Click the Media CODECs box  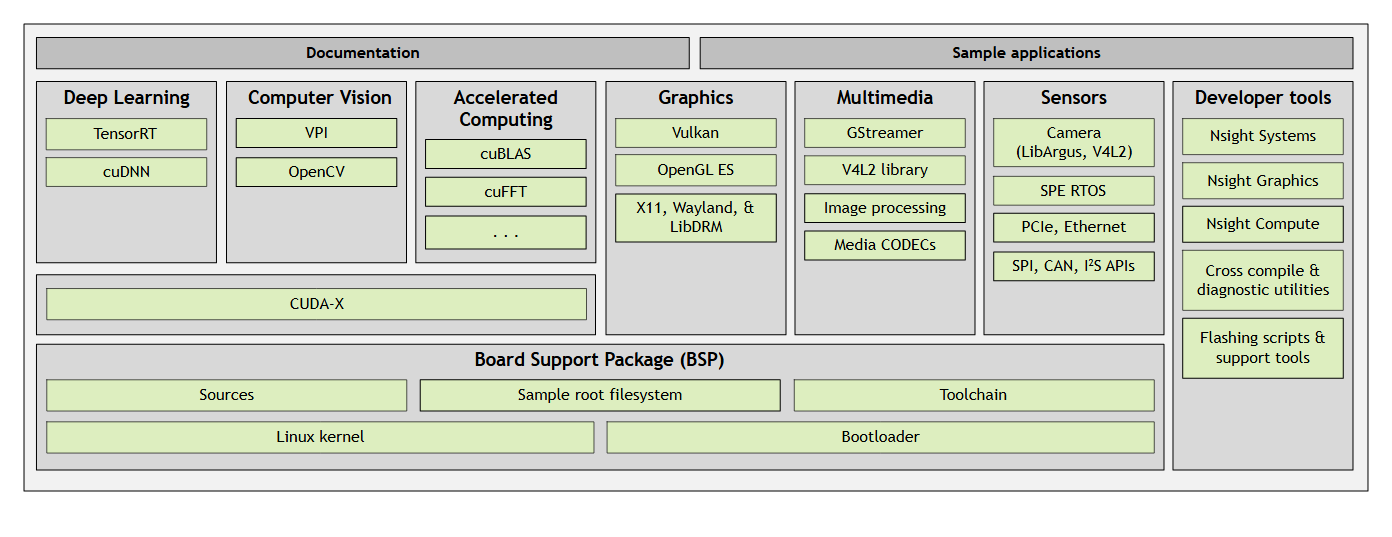[x=885, y=245]
